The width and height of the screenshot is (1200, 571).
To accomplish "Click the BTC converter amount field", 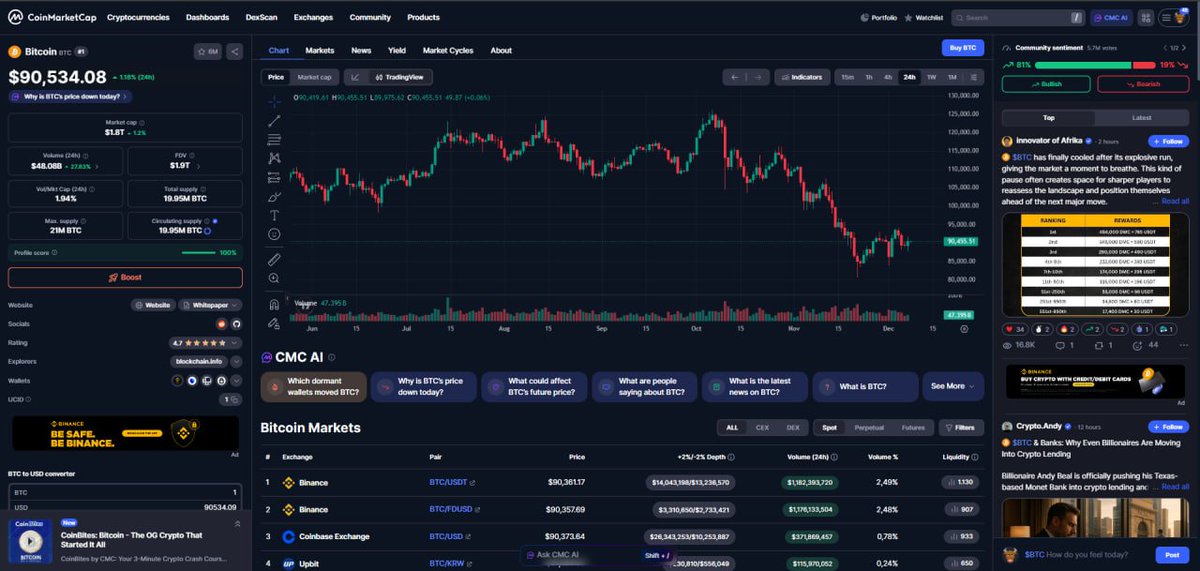I will [125, 492].
